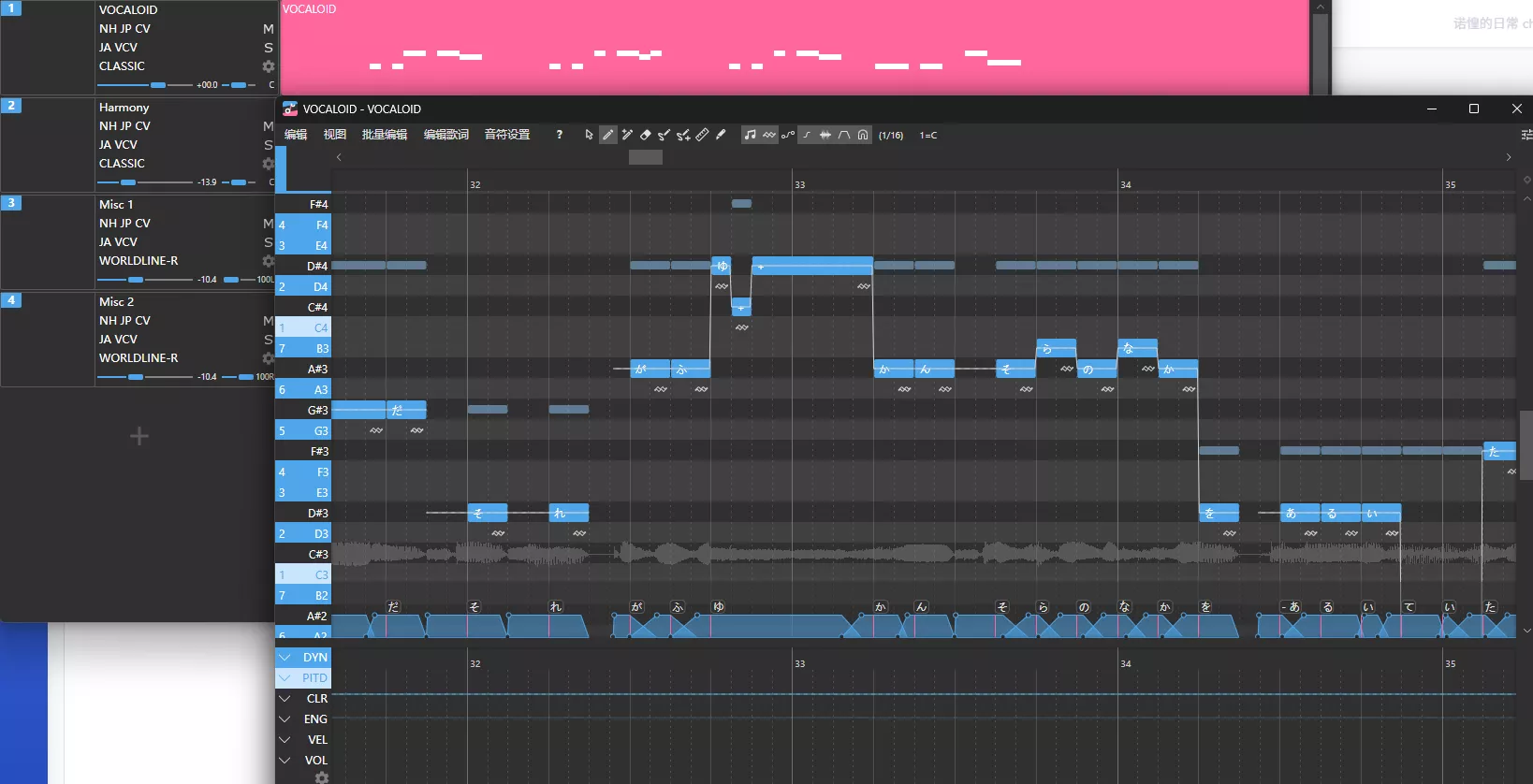Select the eraser tool
1533x784 pixels.
click(x=646, y=135)
